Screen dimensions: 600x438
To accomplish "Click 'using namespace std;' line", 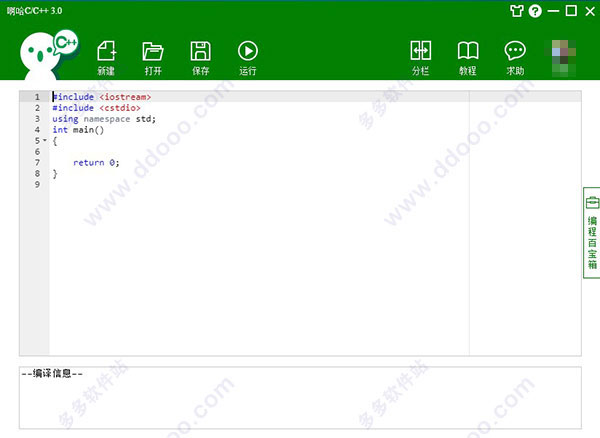I will point(104,119).
